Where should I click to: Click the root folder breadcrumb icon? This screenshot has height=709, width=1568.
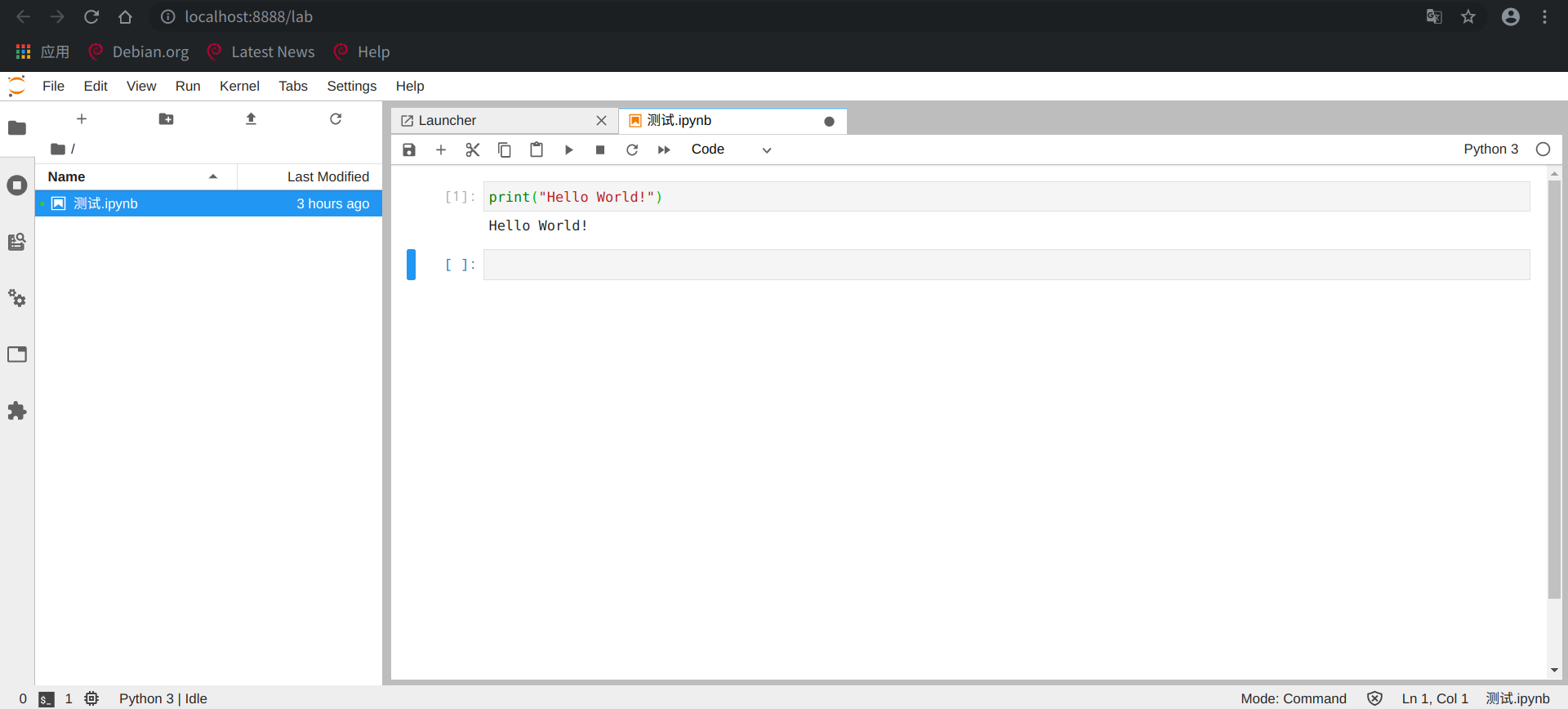click(57, 149)
